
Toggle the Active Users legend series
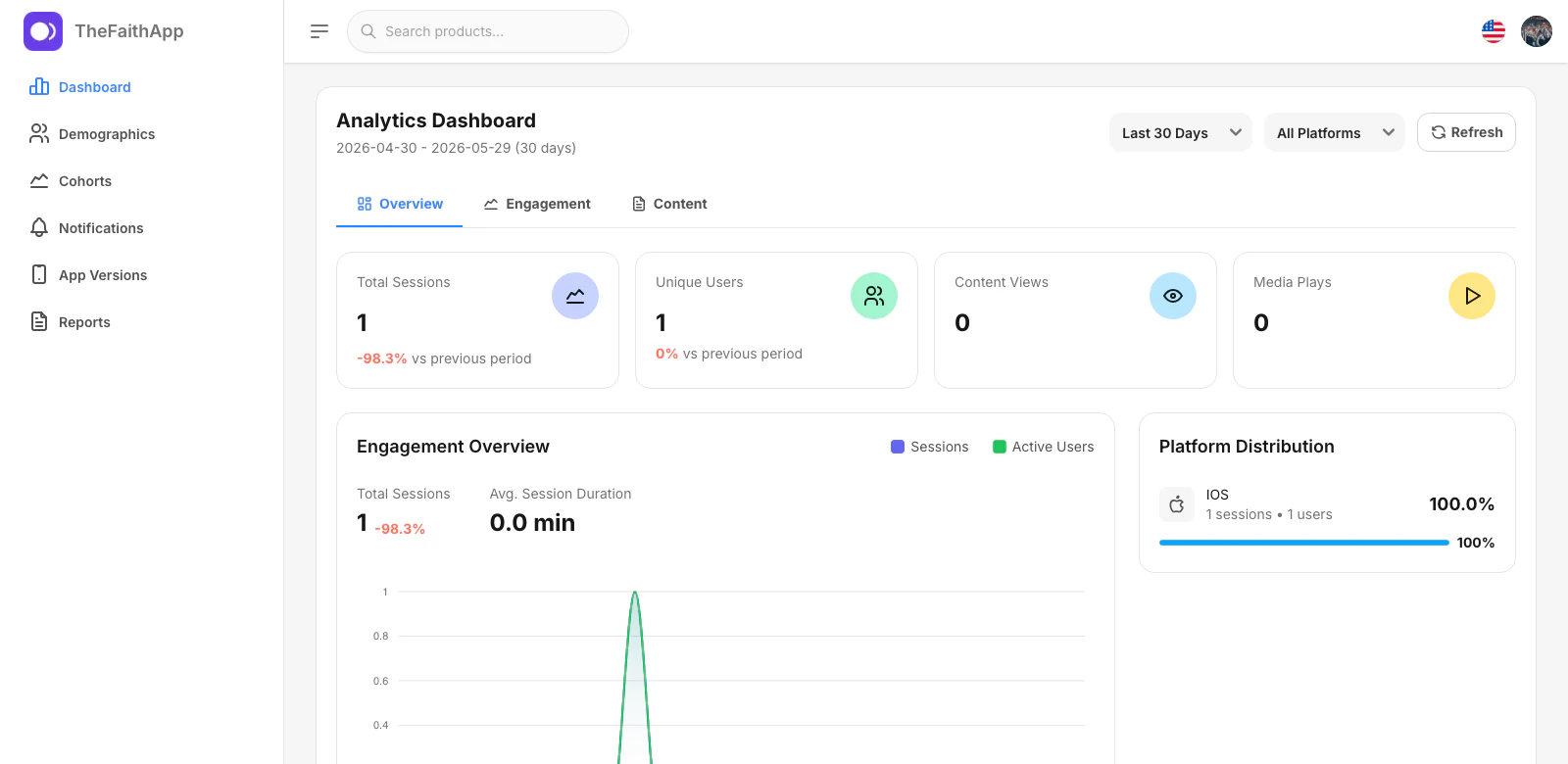pyautogui.click(x=1043, y=447)
